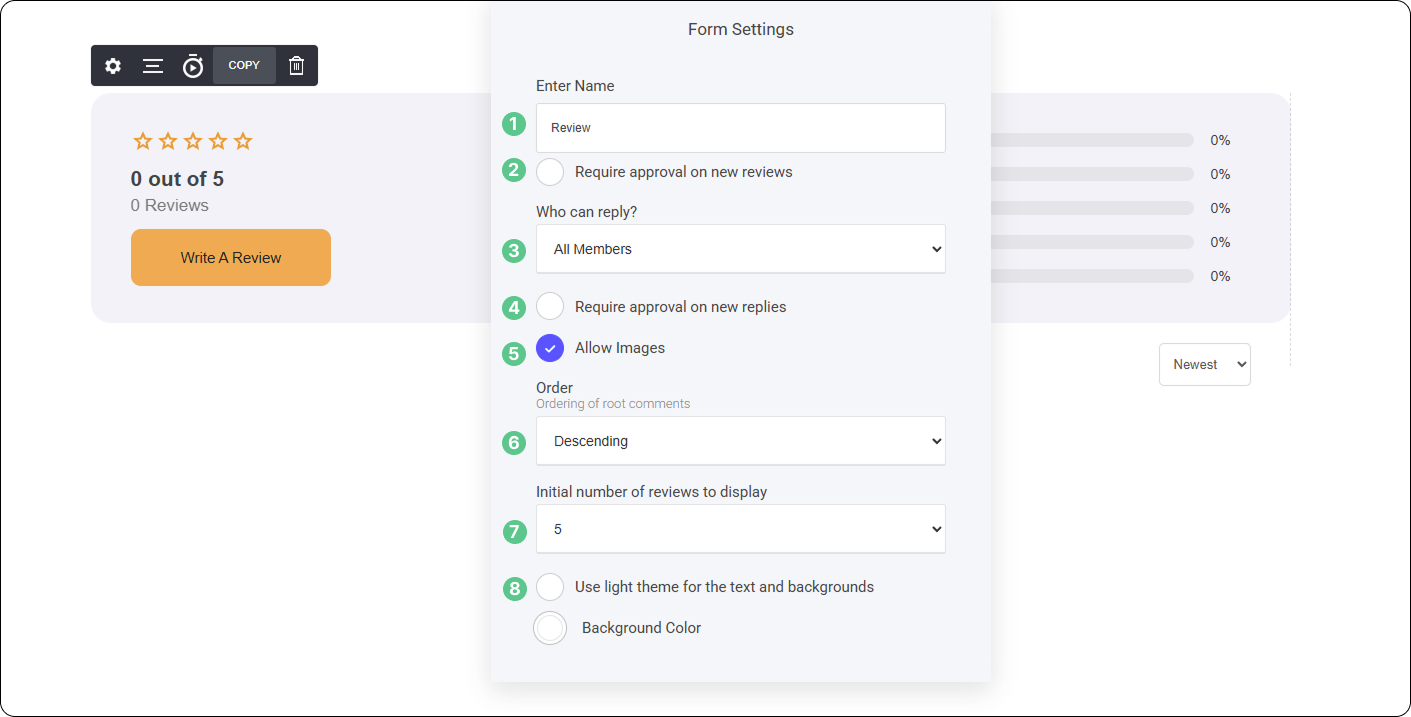Expand the Order dropdown showing Descending
The height and width of the screenshot is (717, 1411).
click(740, 441)
